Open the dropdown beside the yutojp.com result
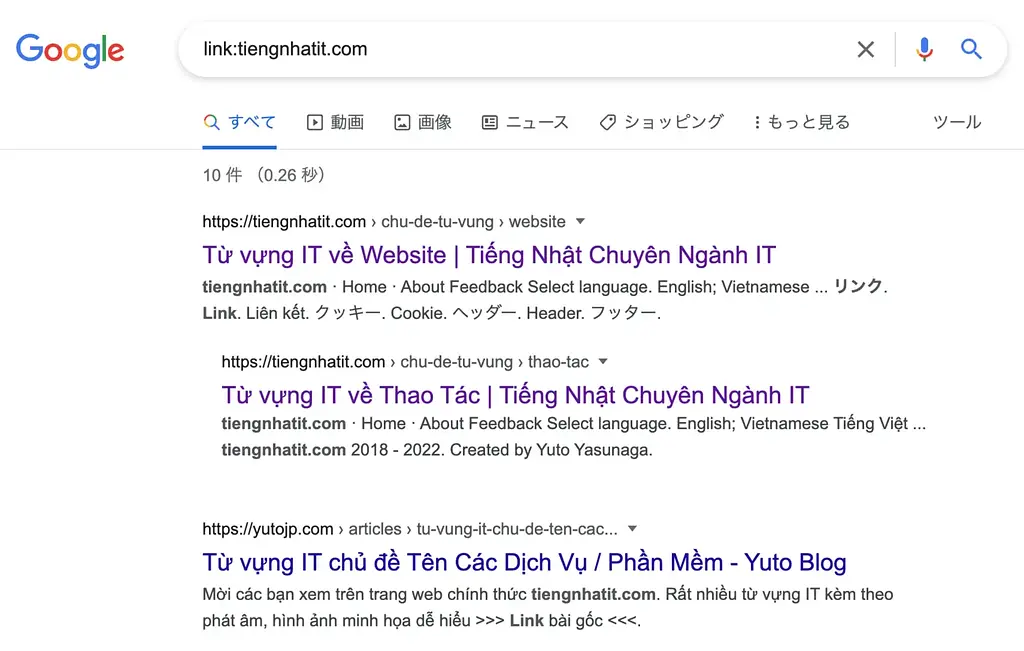 [633, 528]
